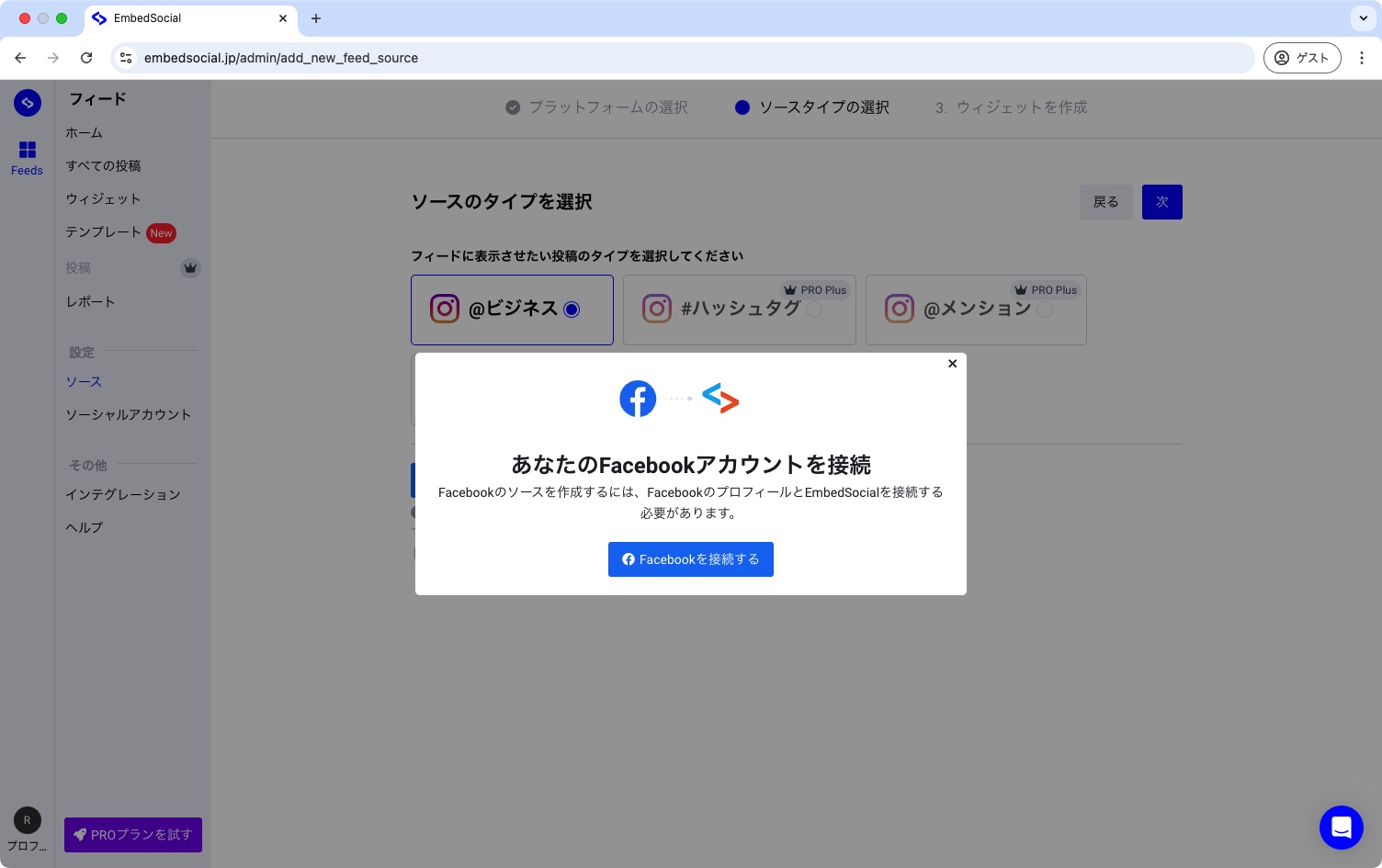The width and height of the screenshot is (1382, 868).
Task: Click the PRO Plus badge on @メンション
Action: [x=1046, y=290]
